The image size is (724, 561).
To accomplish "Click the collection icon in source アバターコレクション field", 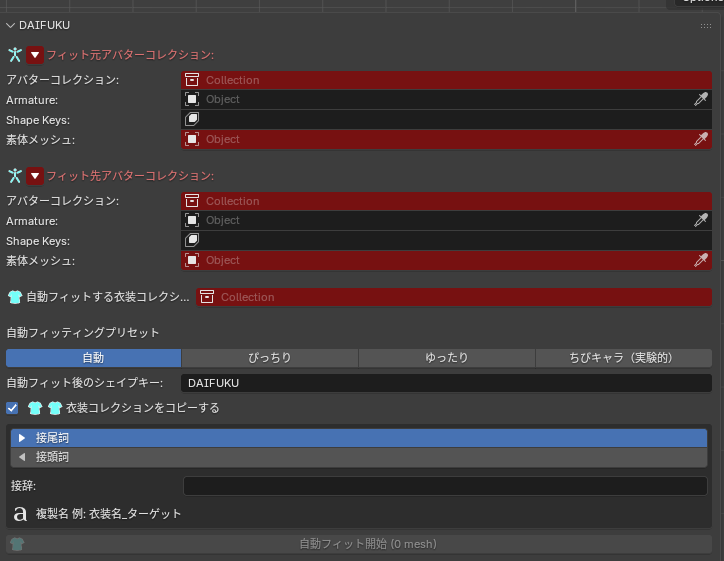I will click(x=192, y=80).
